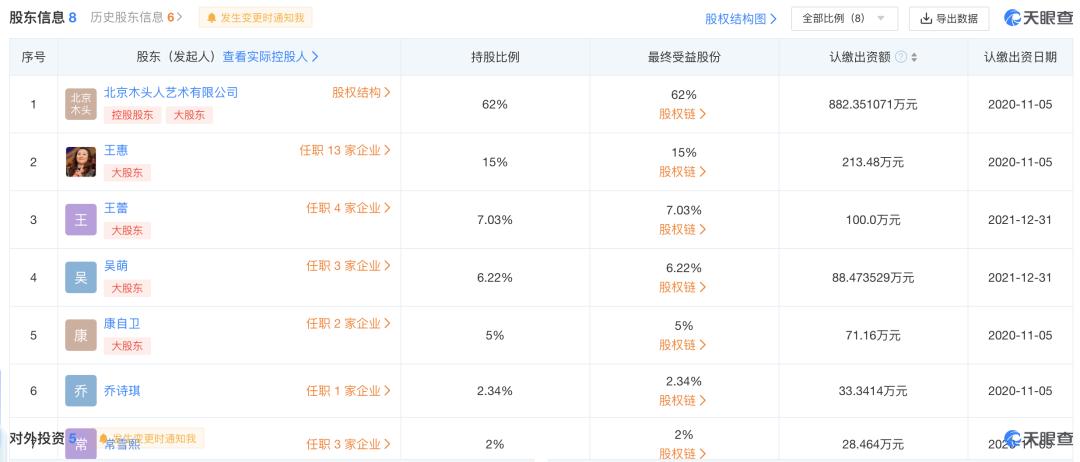This screenshot has height=462, width=1080.
Task: Switch to the 历史股东信息 tab
Action: pos(136,18)
